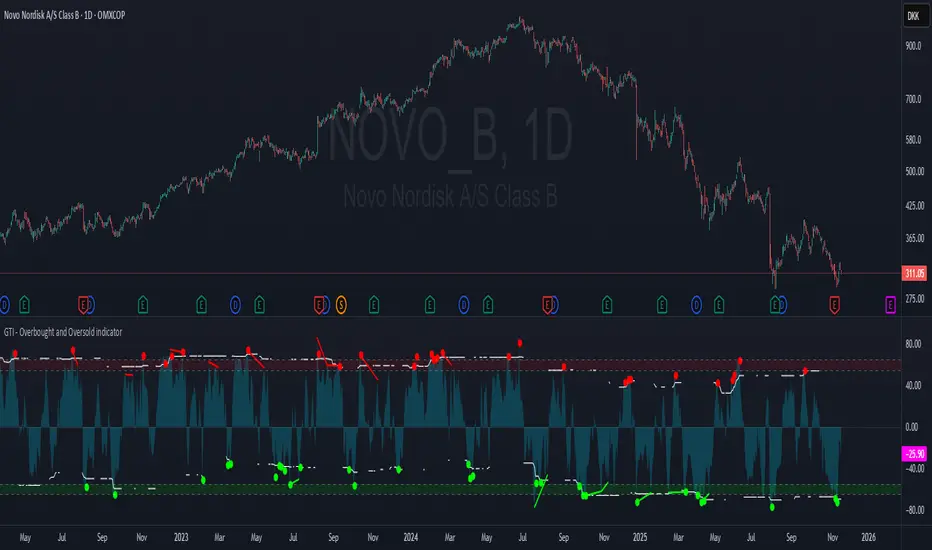Open green earnings marker near November 2023
Image resolution: width=932 pixels, height=550 pixels.
coord(373,306)
